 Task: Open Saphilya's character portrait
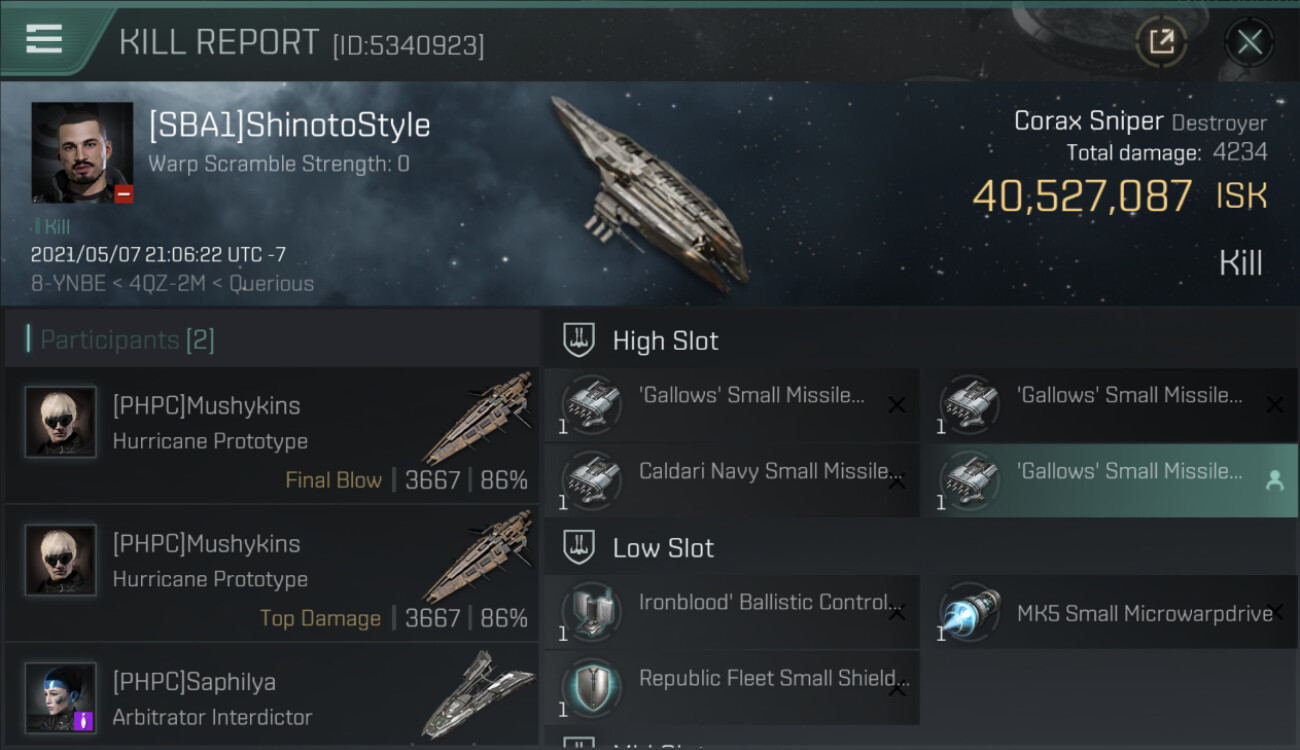click(61, 696)
